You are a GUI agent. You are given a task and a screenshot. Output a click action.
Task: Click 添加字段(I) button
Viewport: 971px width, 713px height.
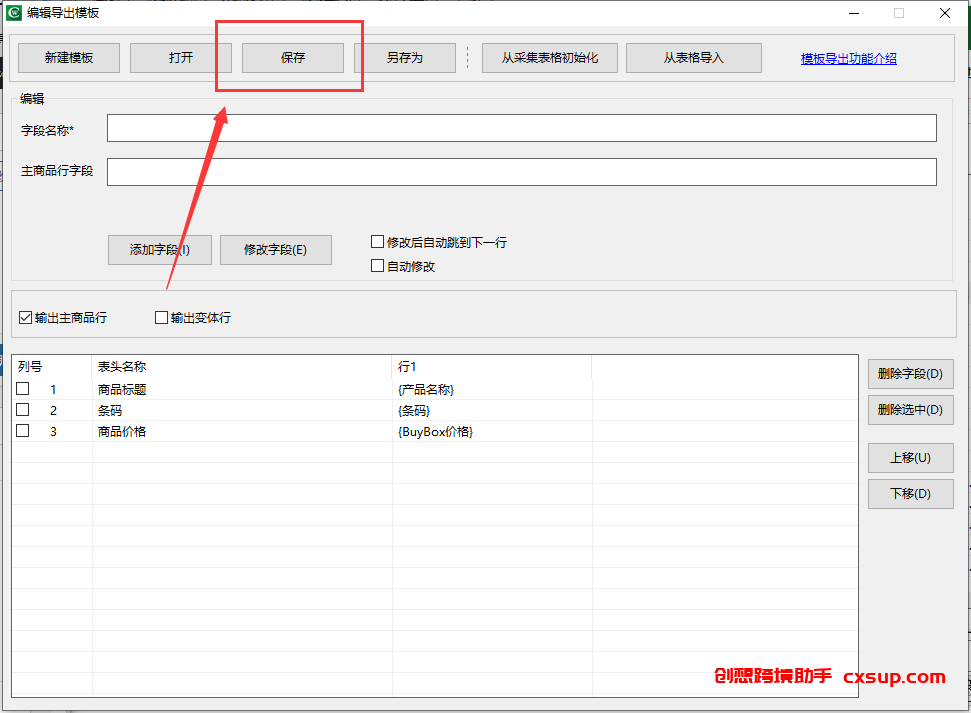(x=160, y=250)
